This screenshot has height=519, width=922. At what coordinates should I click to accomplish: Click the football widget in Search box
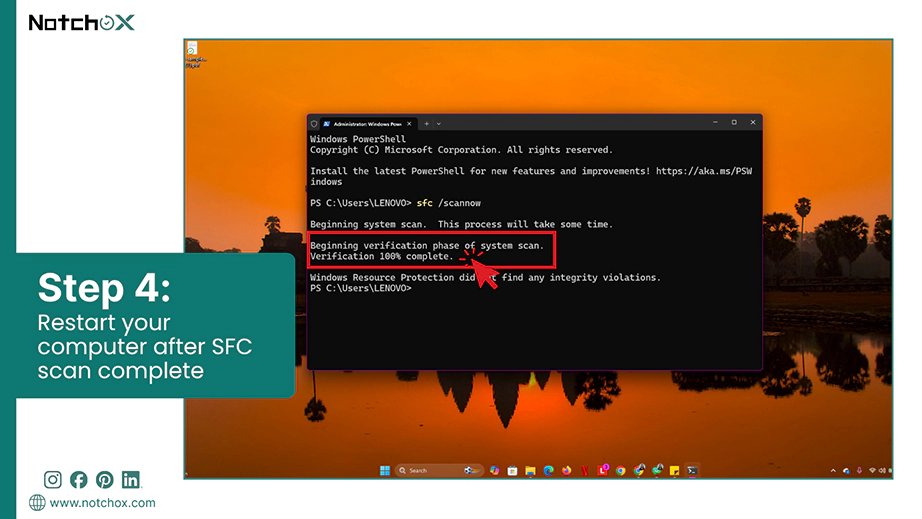click(x=472, y=470)
